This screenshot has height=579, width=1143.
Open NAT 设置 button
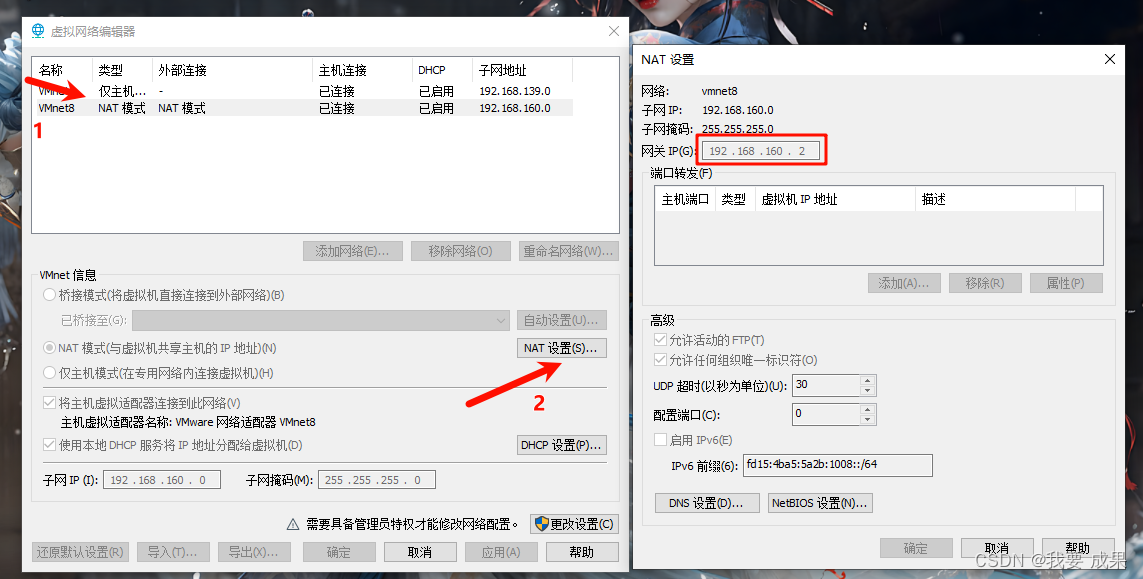(x=561, y=348)
